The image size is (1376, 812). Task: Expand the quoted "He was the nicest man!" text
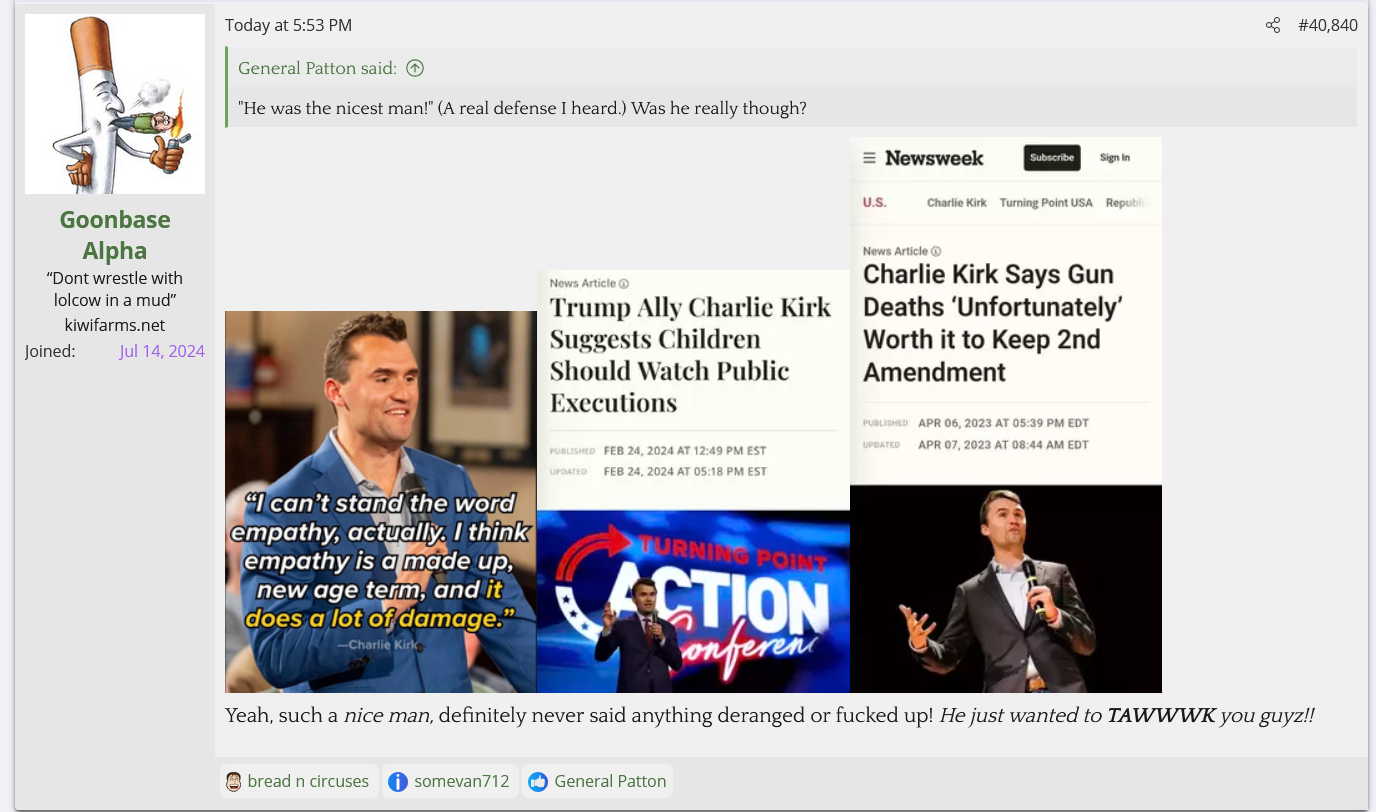522,108
